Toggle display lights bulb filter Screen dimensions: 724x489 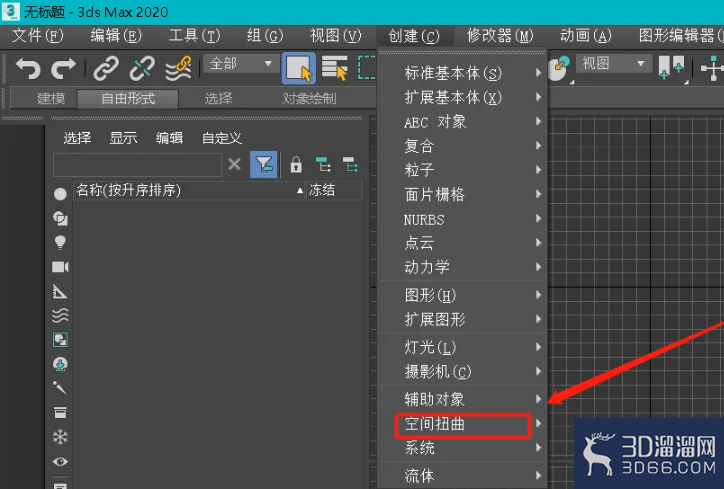pyautogui.click(x=60, y=242)
